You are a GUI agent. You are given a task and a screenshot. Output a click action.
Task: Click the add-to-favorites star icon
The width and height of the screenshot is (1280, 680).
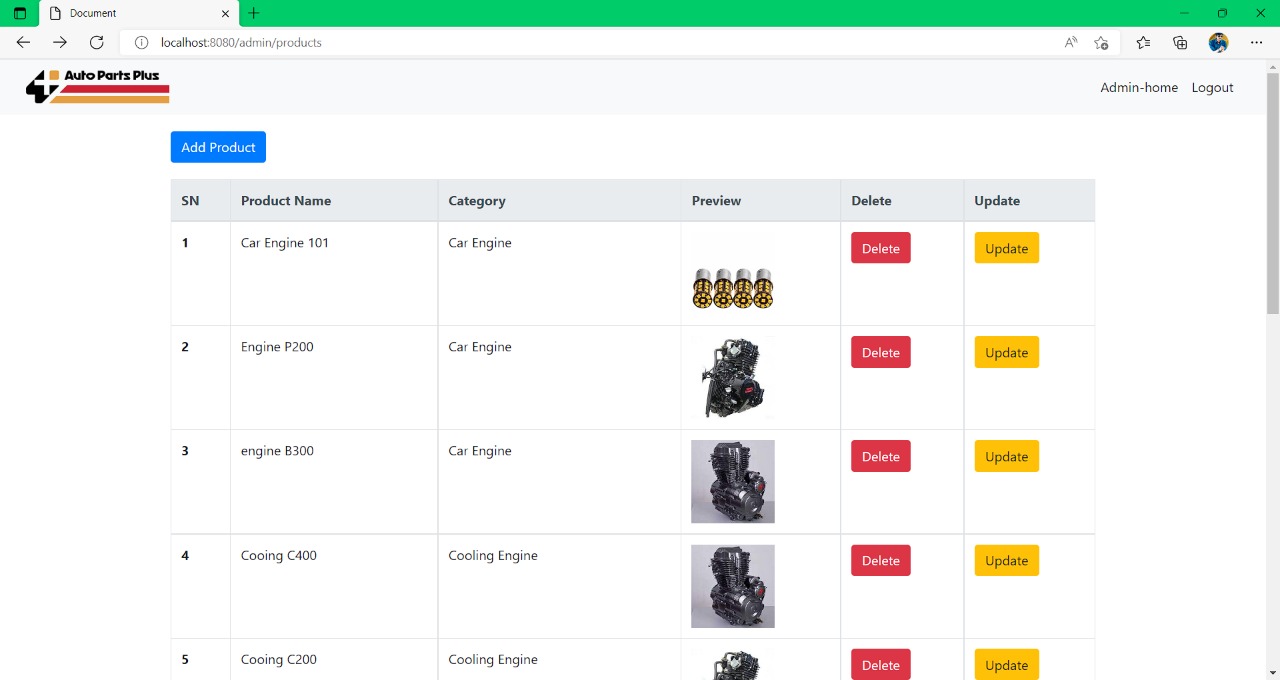click(1101, 42)
